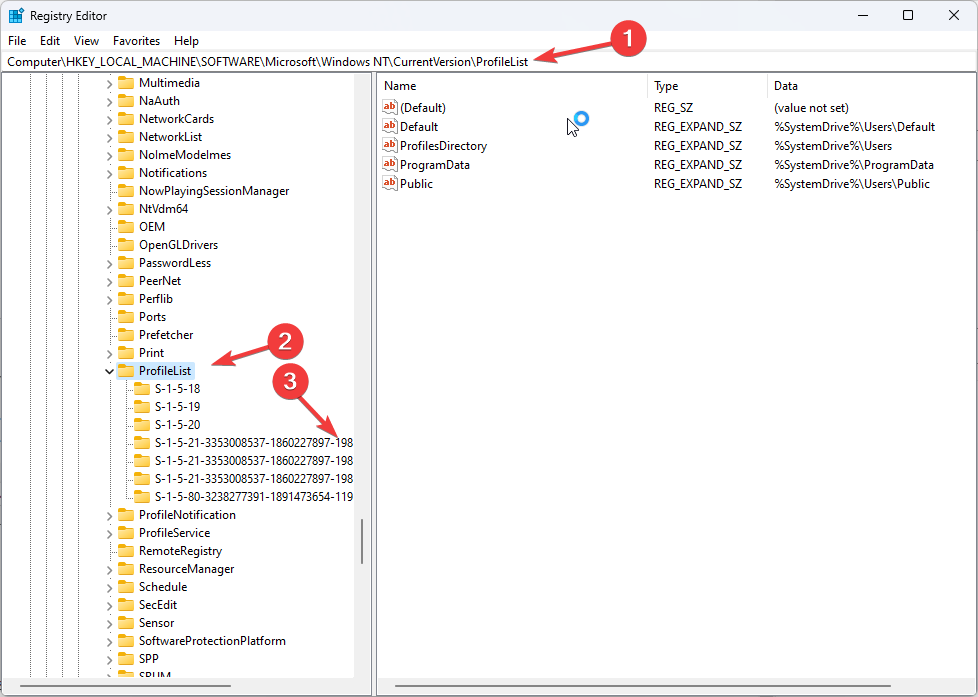The width and height of the screenshot is (978, 697).
Task: Click the S-1-5-20 folder icon
Action: 142,425
